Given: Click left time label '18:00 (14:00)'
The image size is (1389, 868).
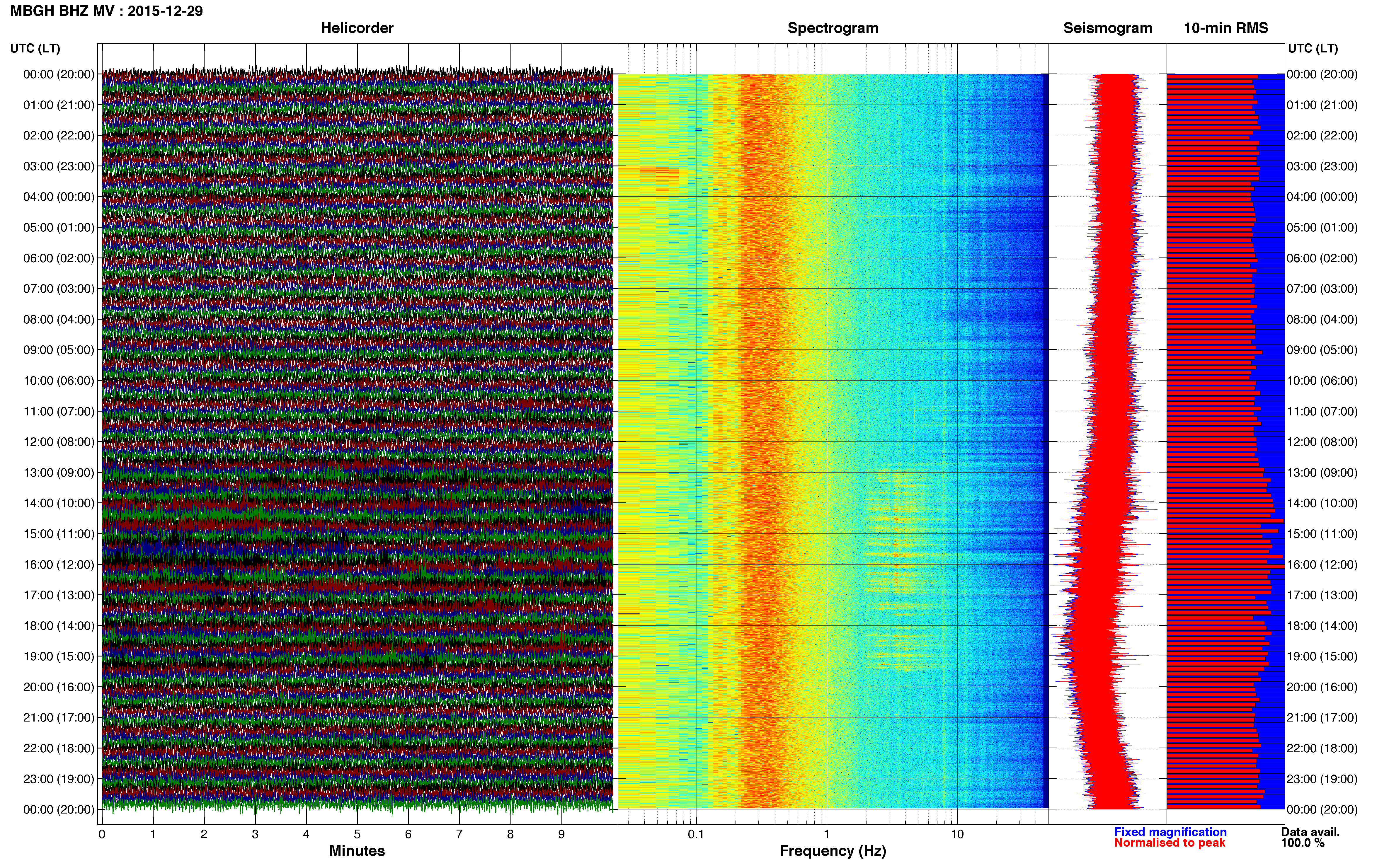Looking at the screenshot, I should point(59,626).
